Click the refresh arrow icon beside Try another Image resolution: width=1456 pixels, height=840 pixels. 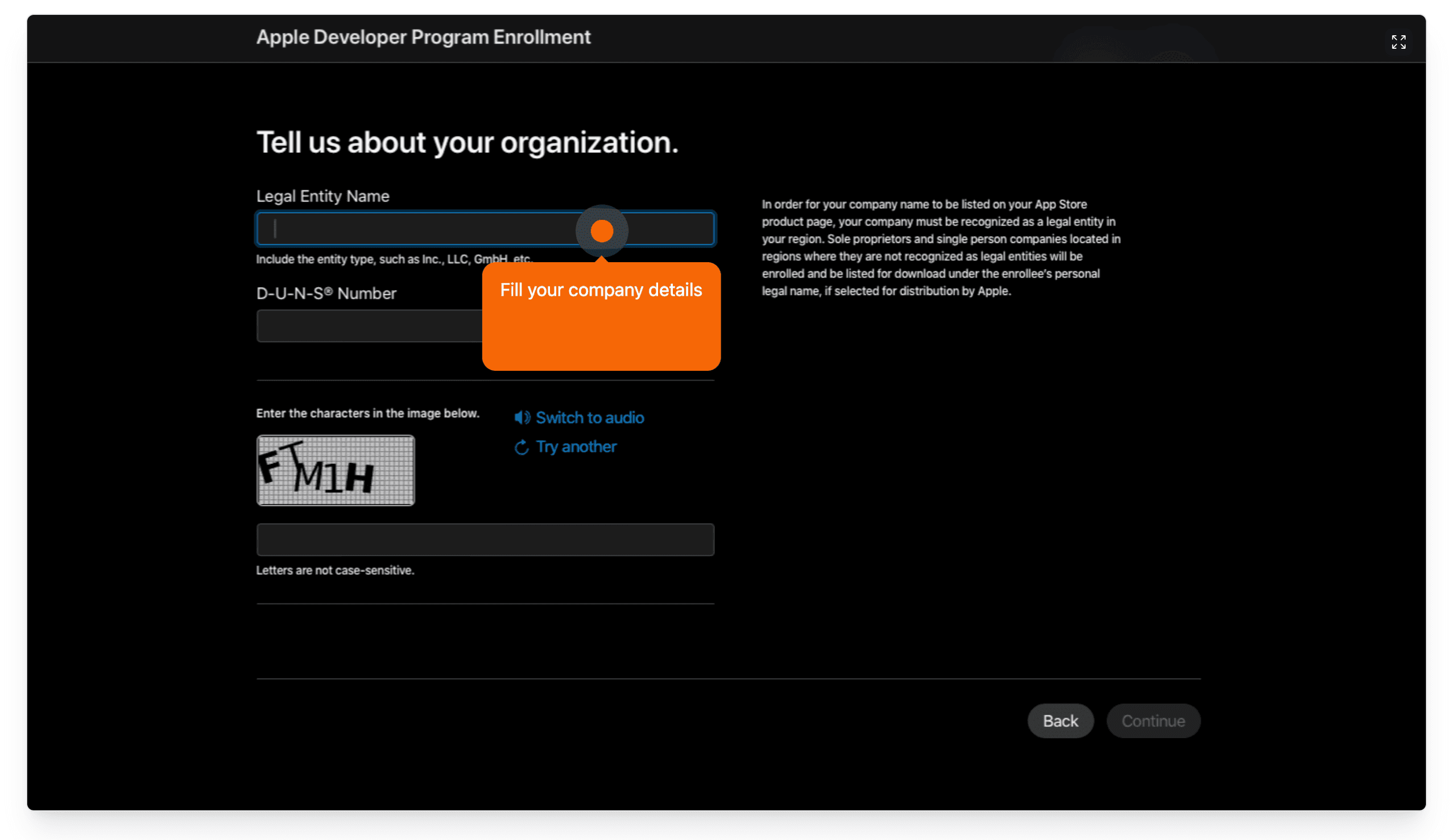click(522, 447)
